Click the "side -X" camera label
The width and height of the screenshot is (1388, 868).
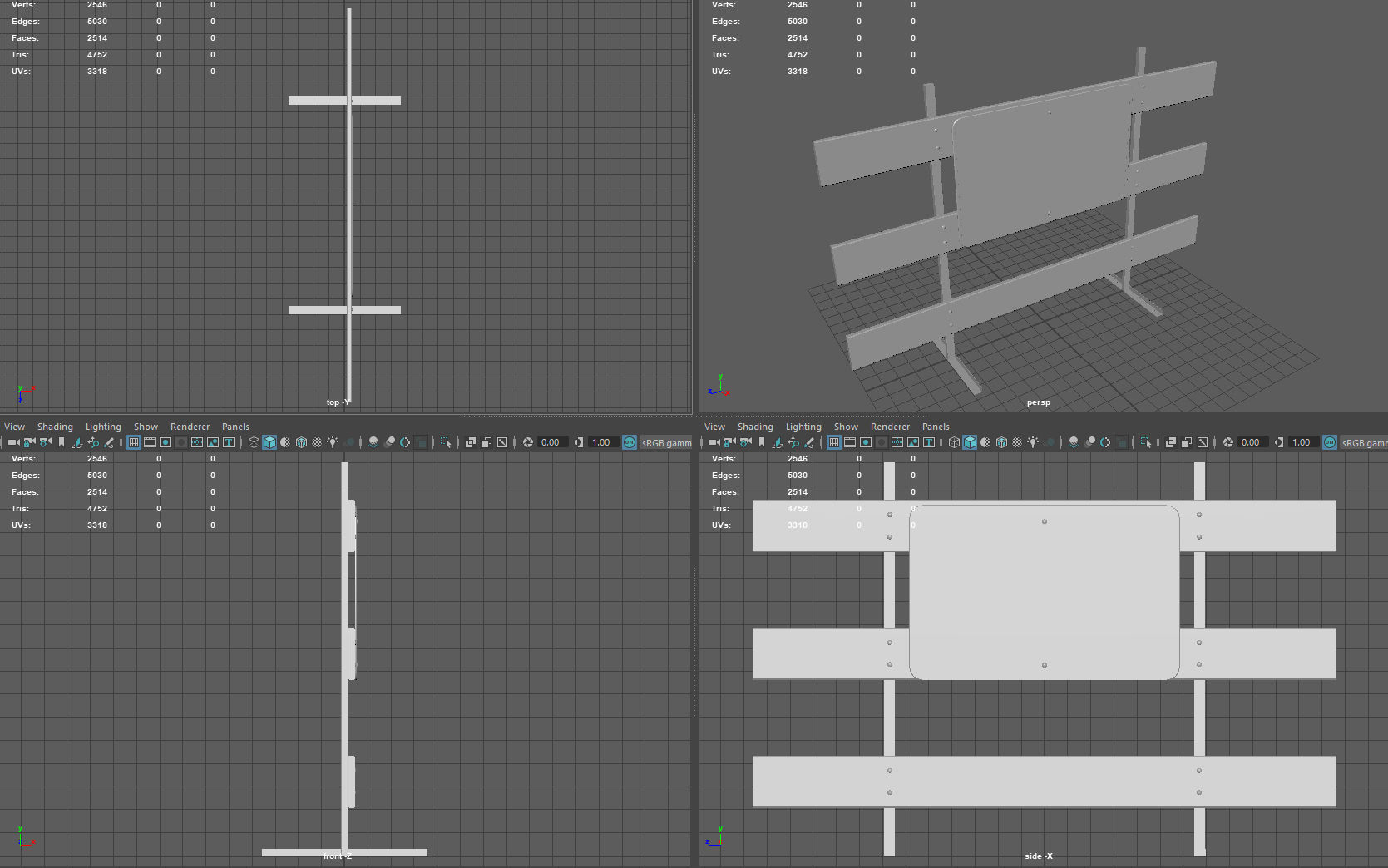coord(1038,856)
